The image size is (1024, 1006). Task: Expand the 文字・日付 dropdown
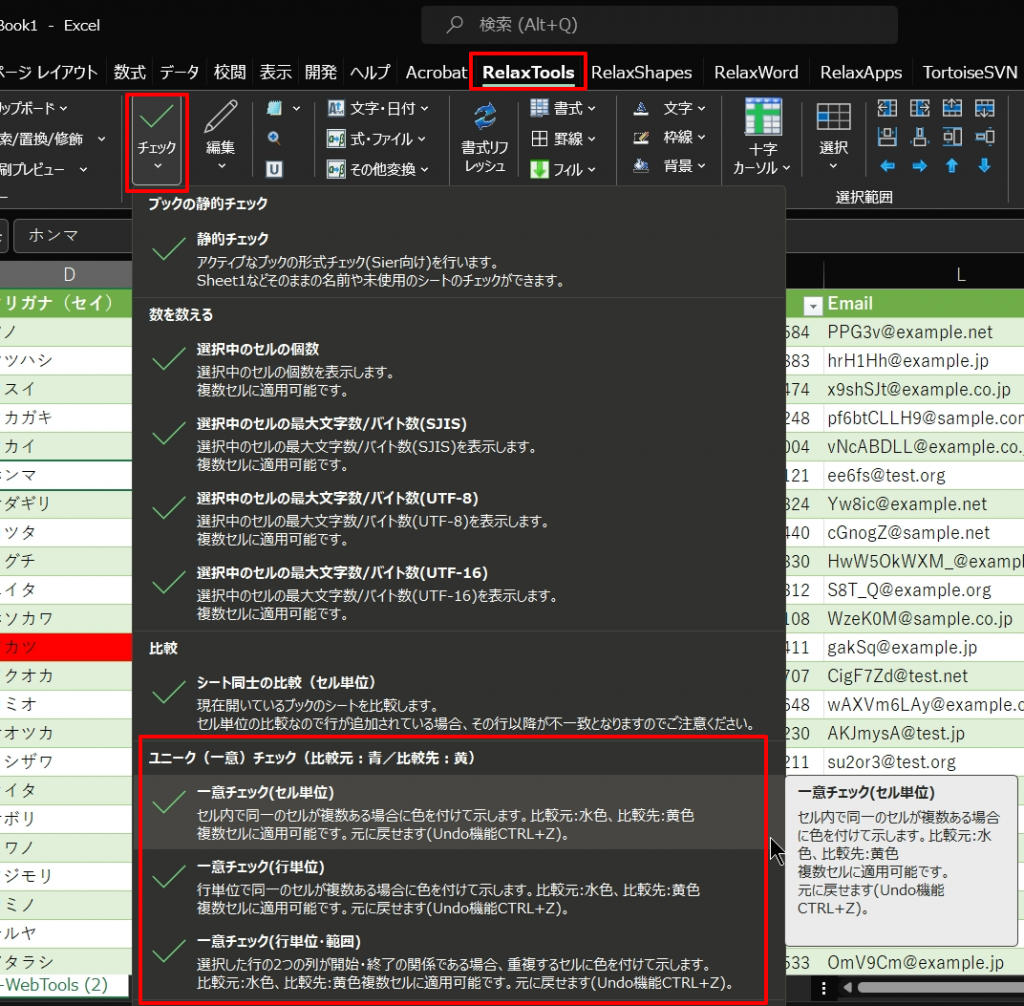click(x=378, y=108)
